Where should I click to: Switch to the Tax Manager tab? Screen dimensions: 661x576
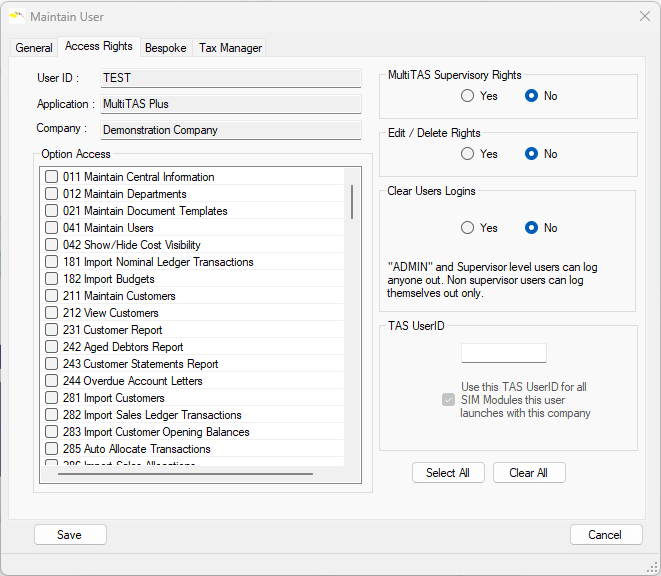click(x=230, y=48)
